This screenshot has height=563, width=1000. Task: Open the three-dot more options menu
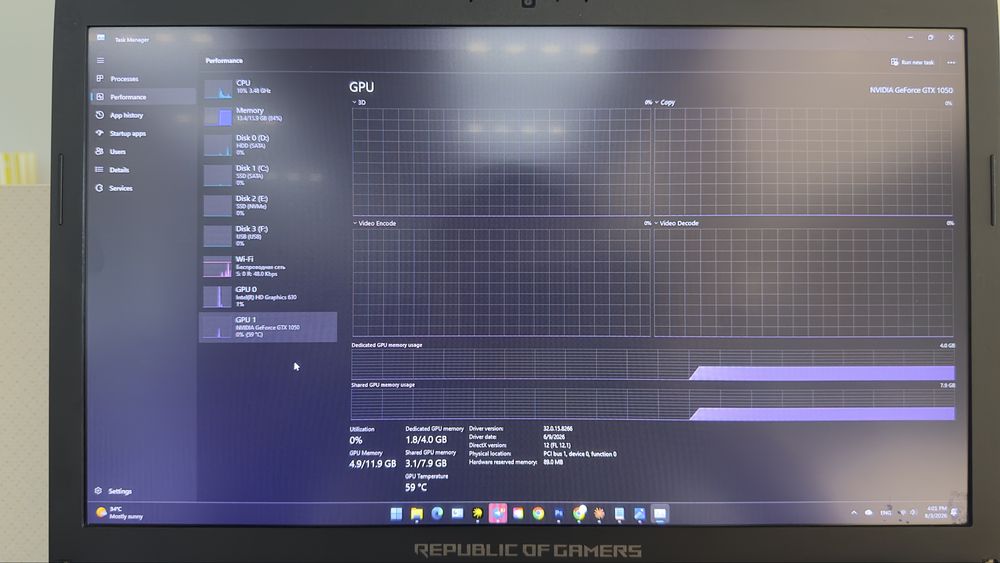[x=951, y=62]
